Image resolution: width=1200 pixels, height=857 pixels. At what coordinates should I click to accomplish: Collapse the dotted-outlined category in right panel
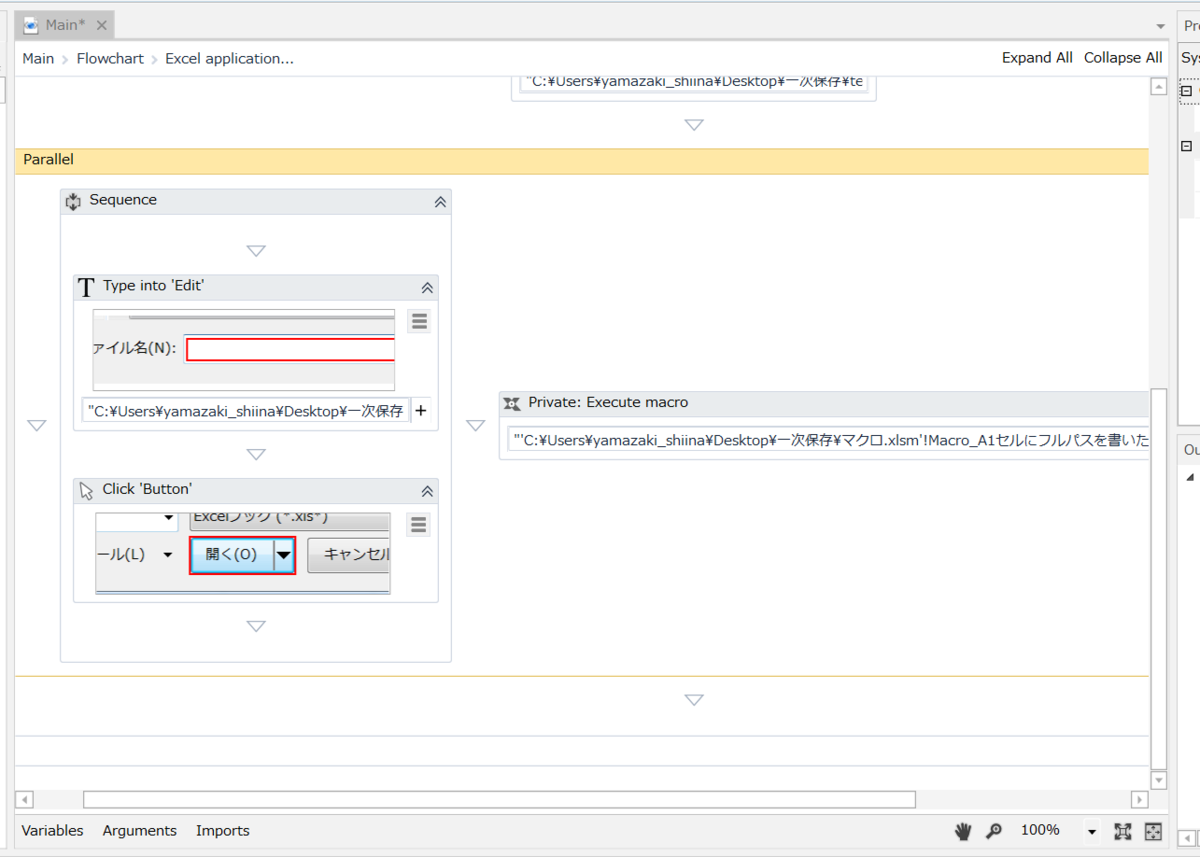click(1187, 91)
